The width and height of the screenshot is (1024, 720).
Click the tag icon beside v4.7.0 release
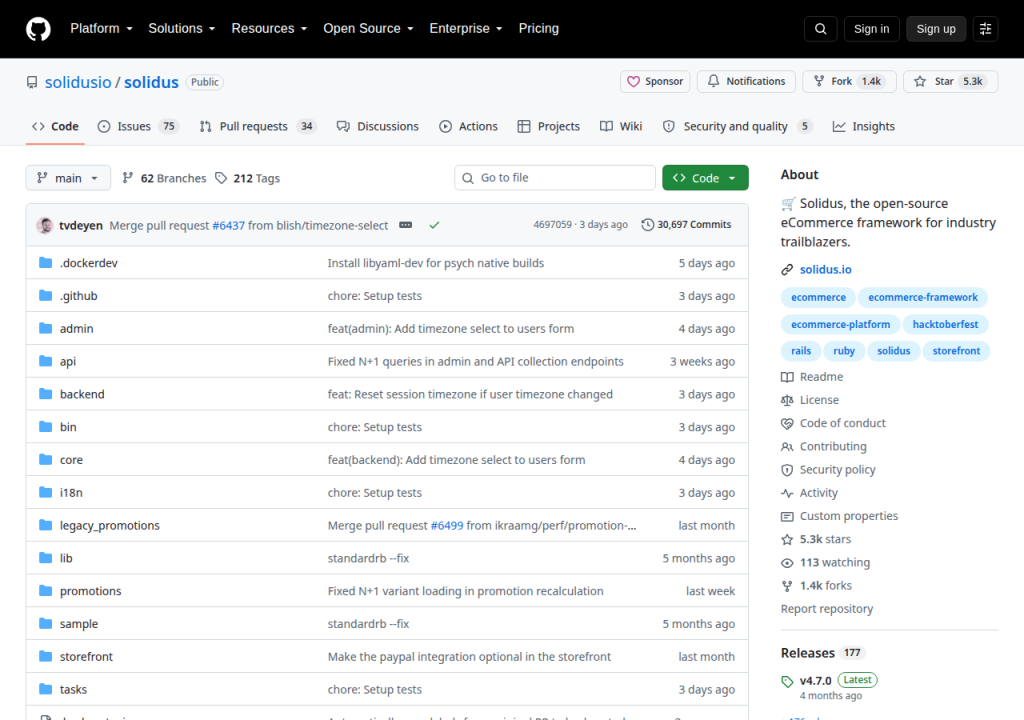pyautogui.click(x=787, y=681)
